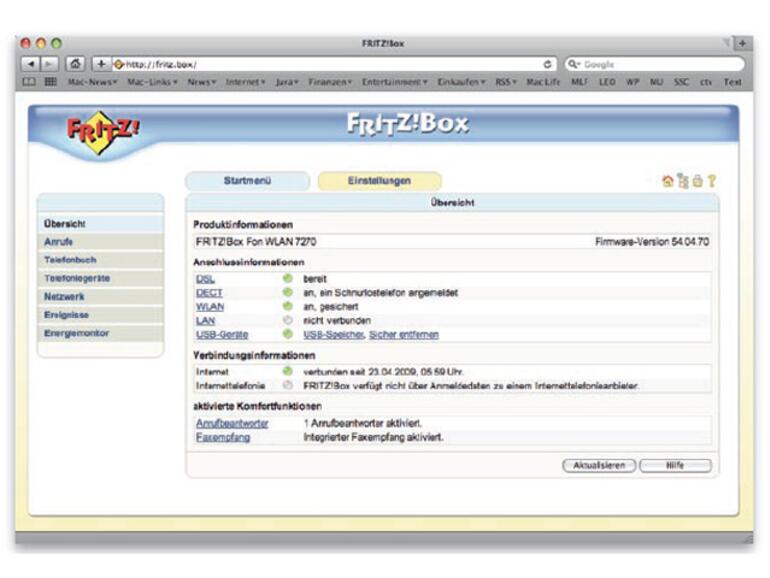Click the Aktualisieren button
Image resolution: width=770 pixels, height=578 pixels.
599,465
